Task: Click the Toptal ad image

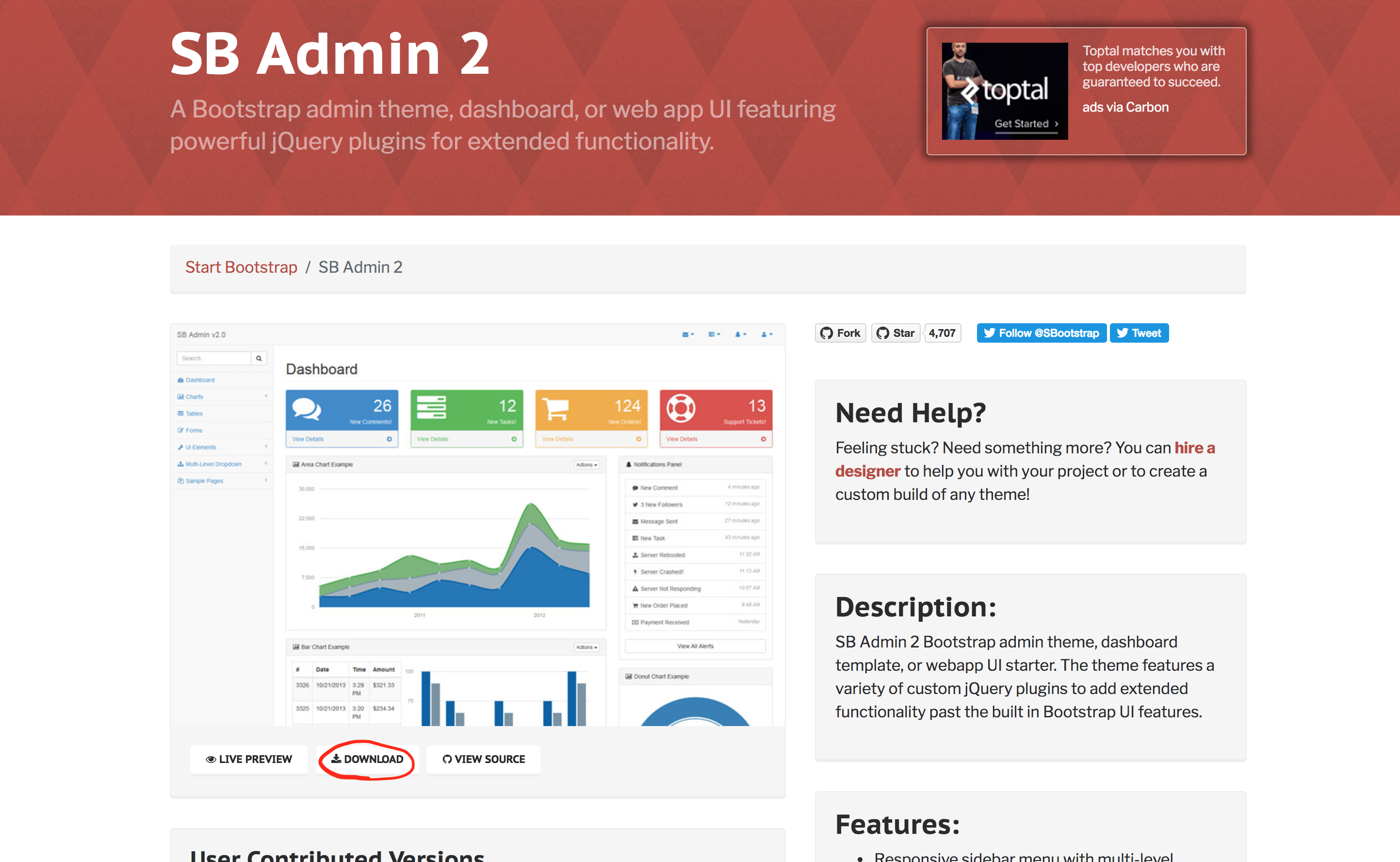Action: pos(1005,91)
